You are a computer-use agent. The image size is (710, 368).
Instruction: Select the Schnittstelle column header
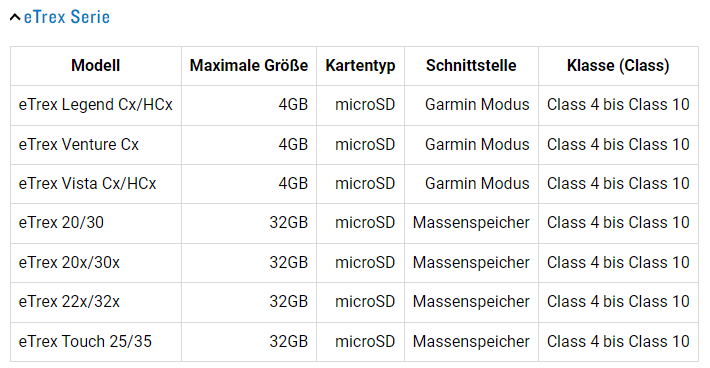471,66
